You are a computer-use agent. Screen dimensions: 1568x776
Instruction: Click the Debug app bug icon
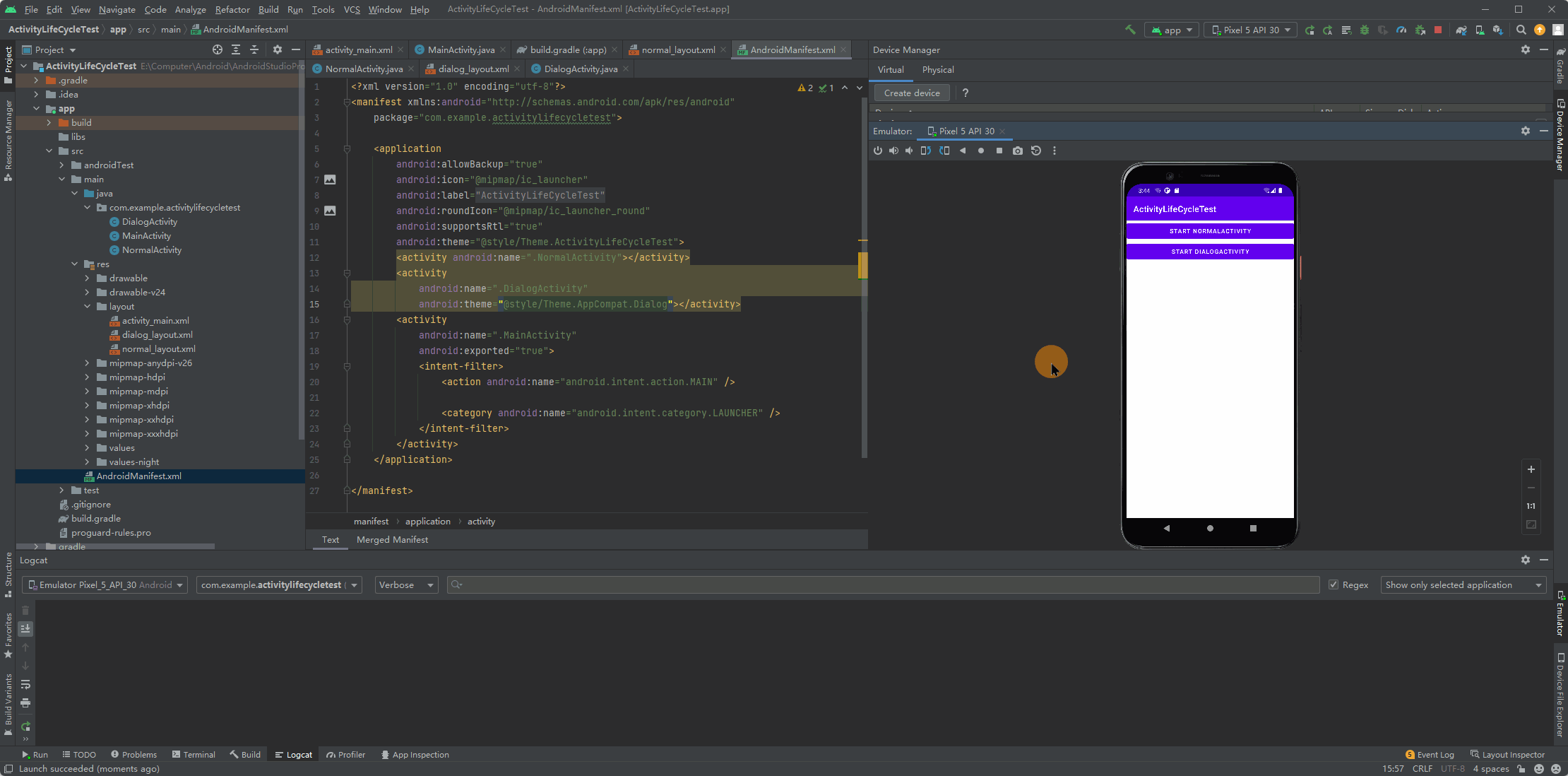pos(1365,30)
